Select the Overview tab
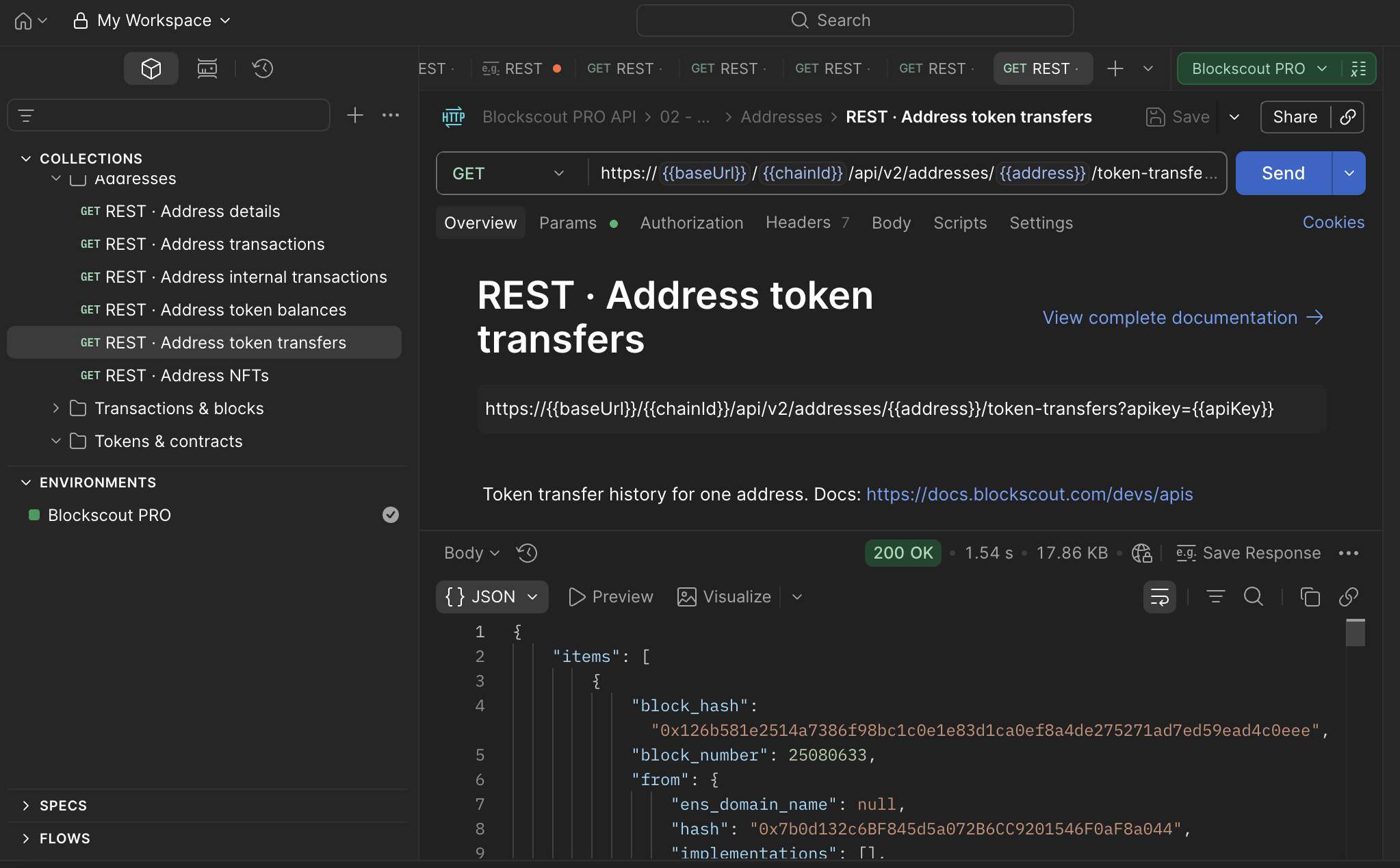 click(x=480, y=223)
